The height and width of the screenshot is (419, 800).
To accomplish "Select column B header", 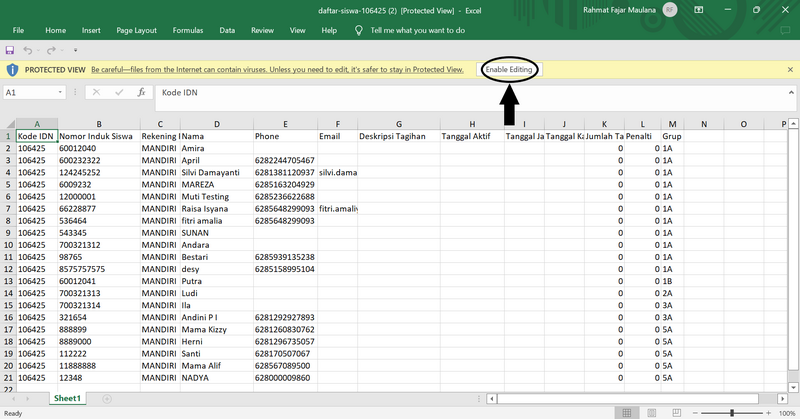I will [99, 124].
